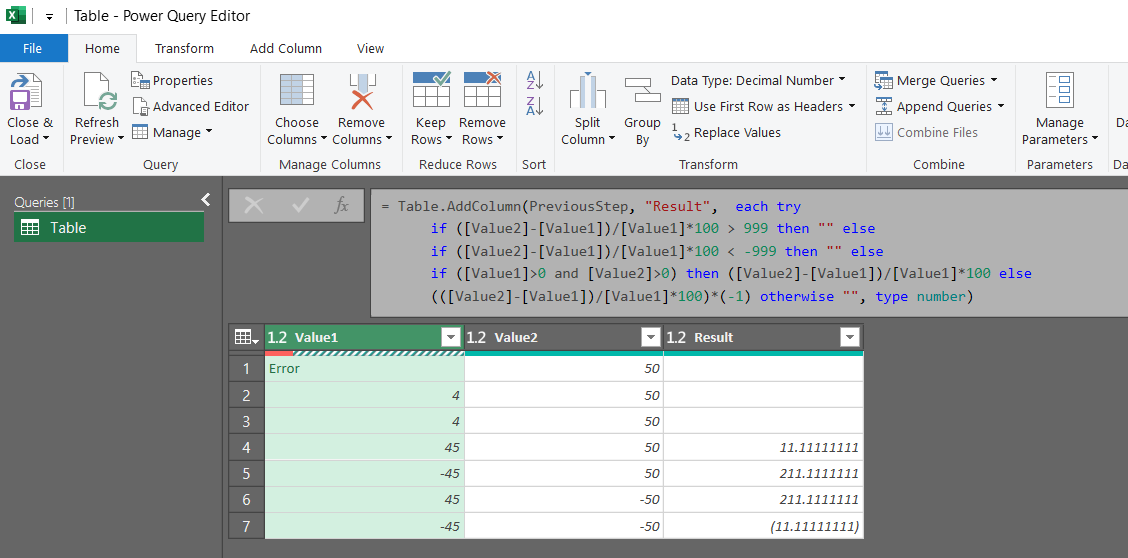Image resolution: width=1128 pixels, height=558 pixels.
Task: Select the Table query in Queries pane
Action: point(109,228)
